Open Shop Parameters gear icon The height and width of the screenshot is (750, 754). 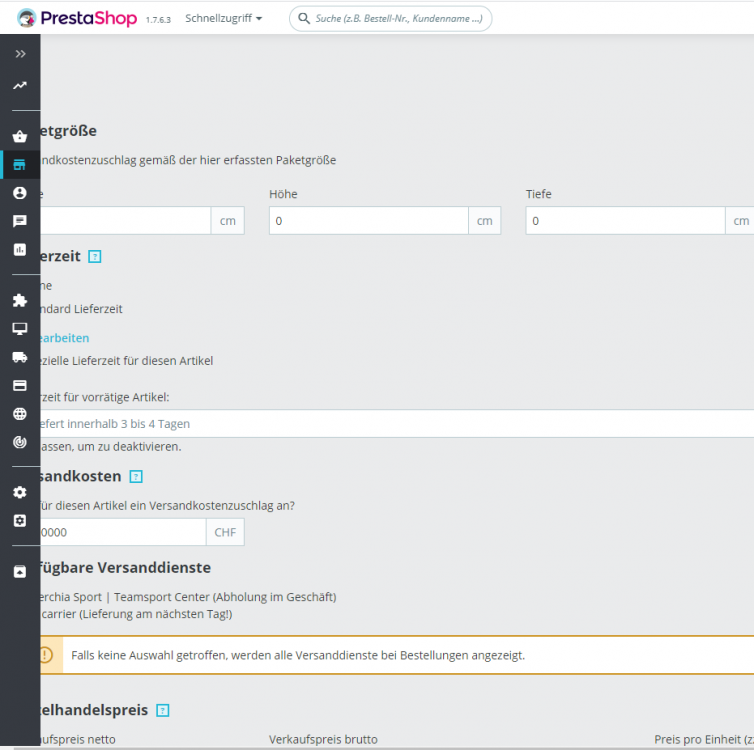[x=20, y=492]
